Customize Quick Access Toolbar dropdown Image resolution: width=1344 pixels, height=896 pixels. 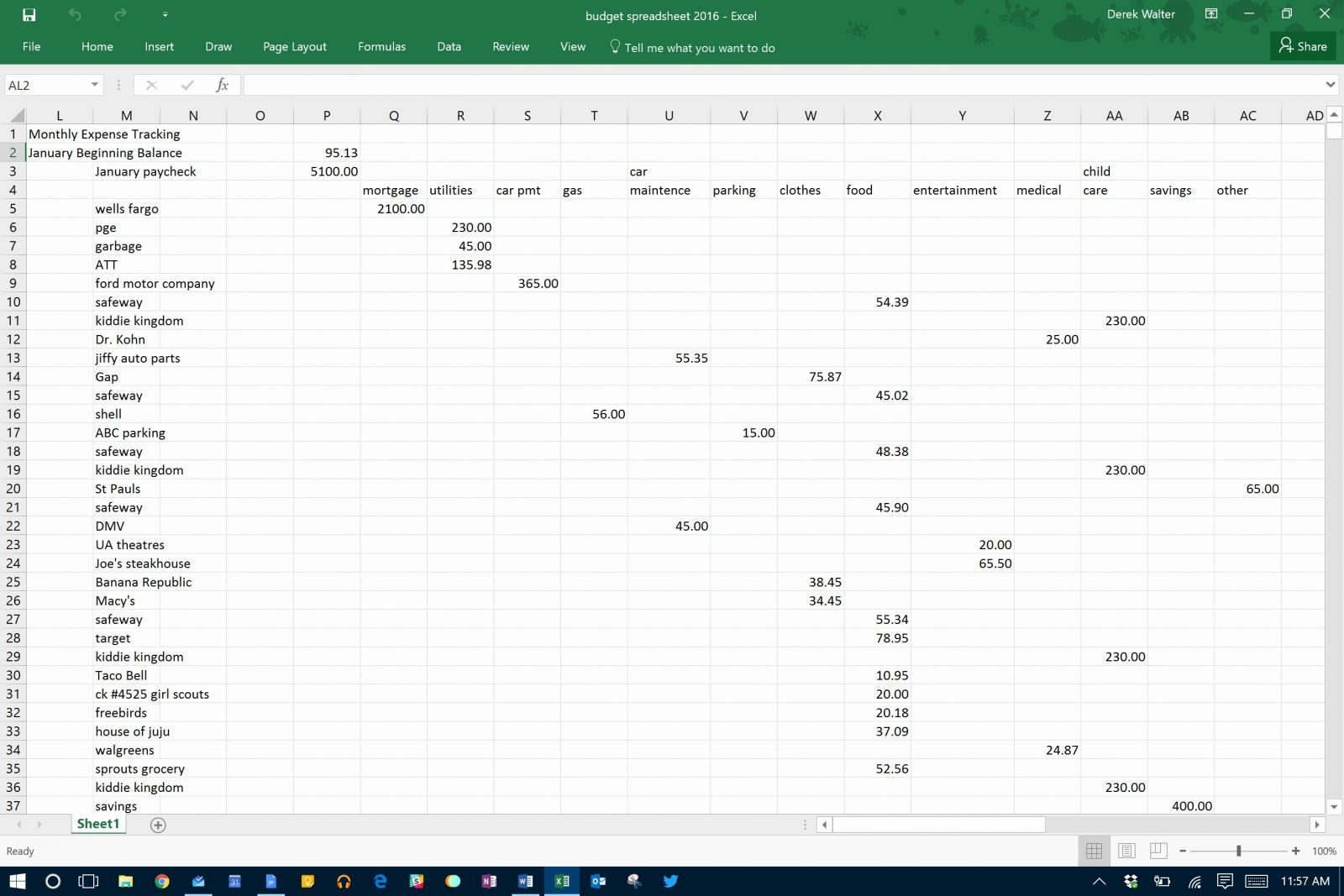pos(165,14)
